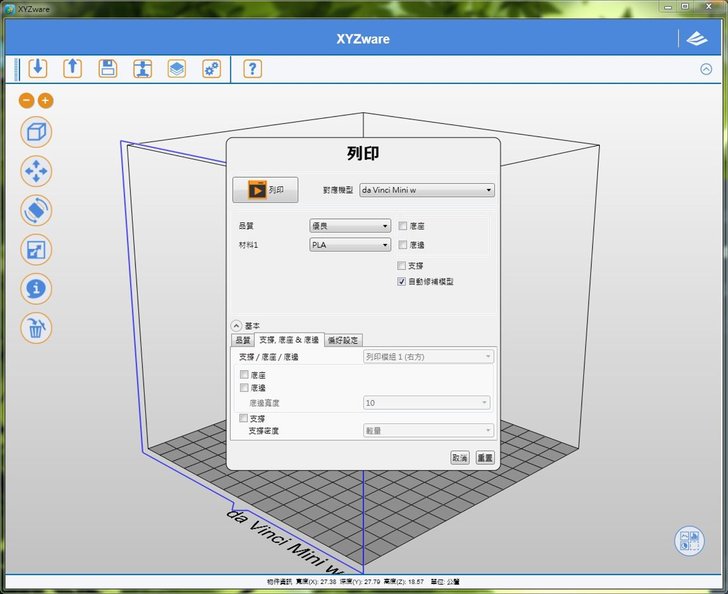Click the 取消 cancel button
This screenshot has height=594, width=728.
point(460,457)
